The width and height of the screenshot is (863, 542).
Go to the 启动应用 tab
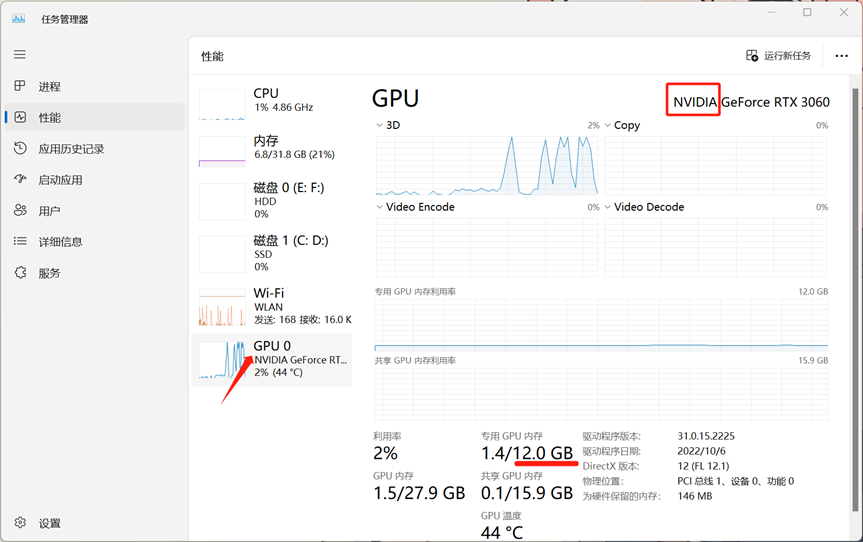pos(95,180)
